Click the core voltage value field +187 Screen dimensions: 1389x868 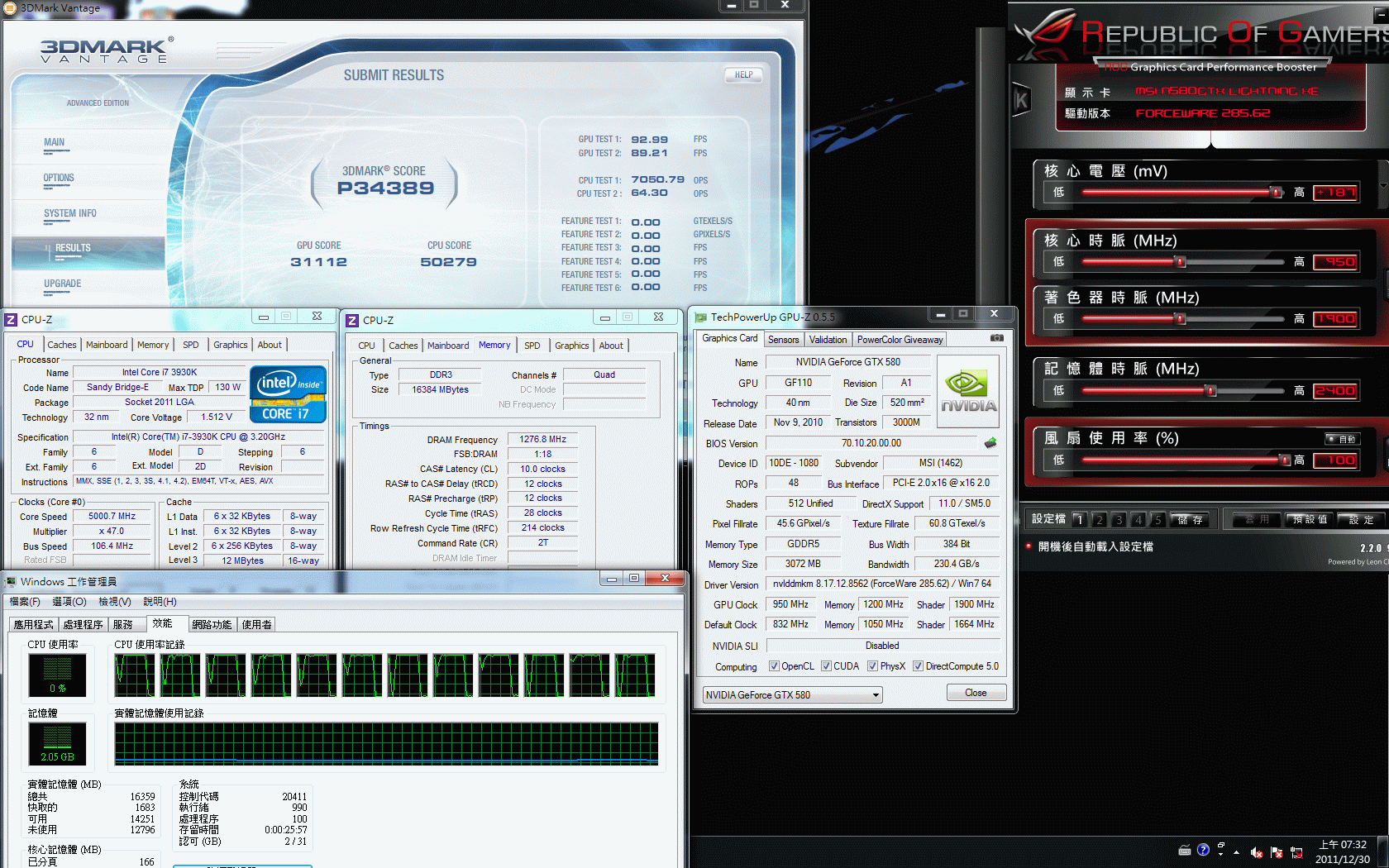(1336, 193)
